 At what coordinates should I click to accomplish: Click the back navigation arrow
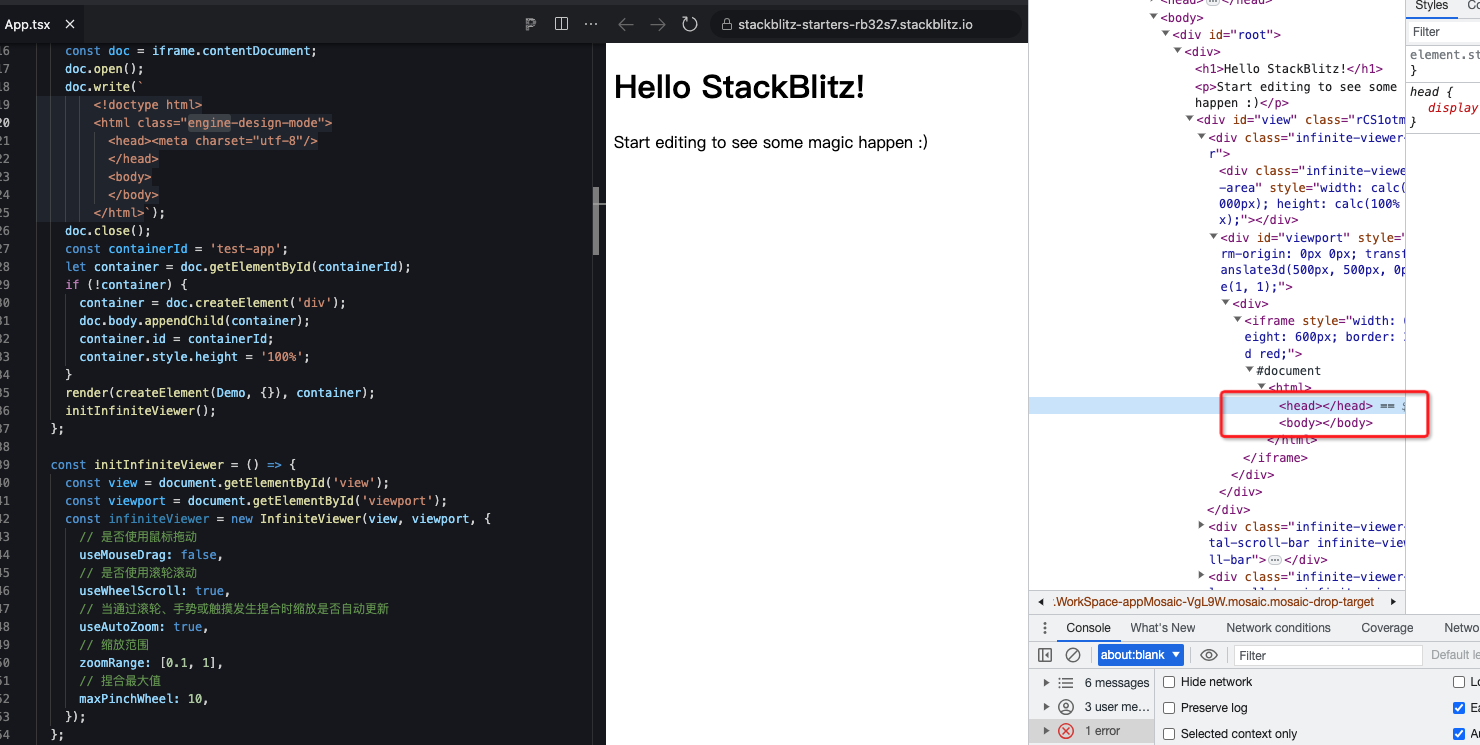pos(628,24)
